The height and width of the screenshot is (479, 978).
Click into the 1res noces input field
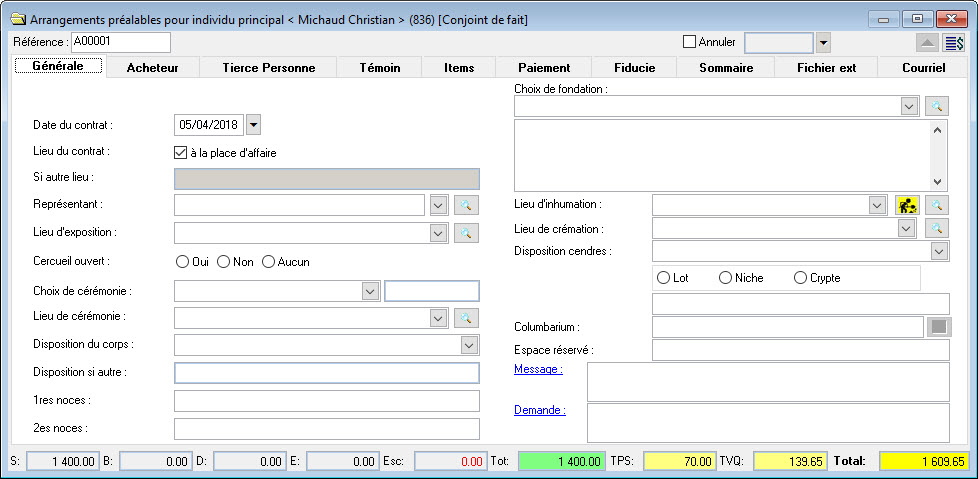coord(326,401)
